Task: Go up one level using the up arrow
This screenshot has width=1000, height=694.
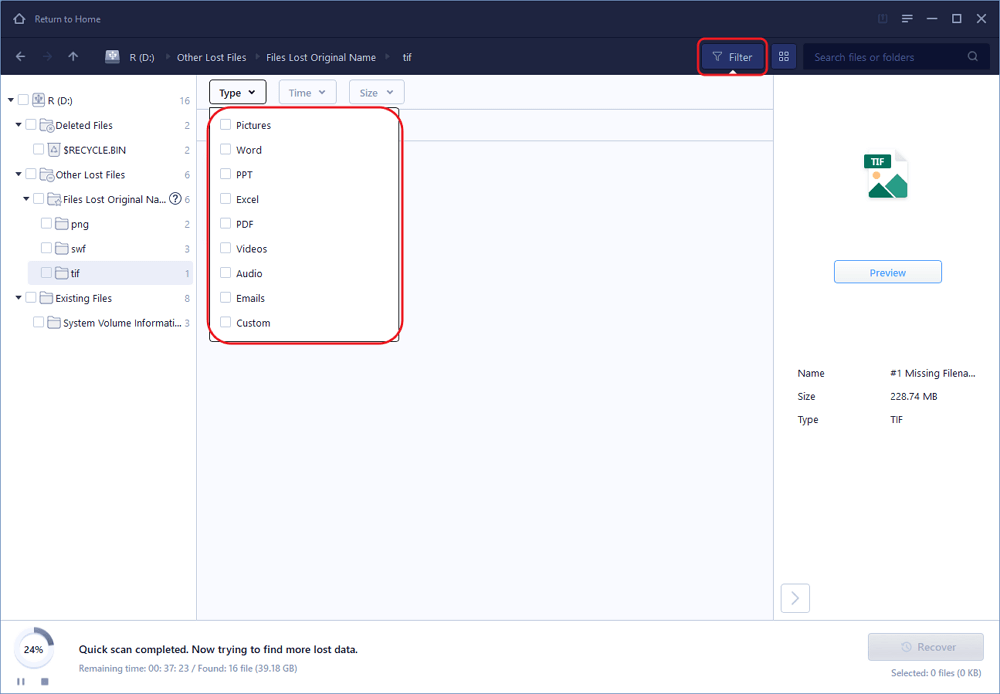Action: tap(72, 57)
